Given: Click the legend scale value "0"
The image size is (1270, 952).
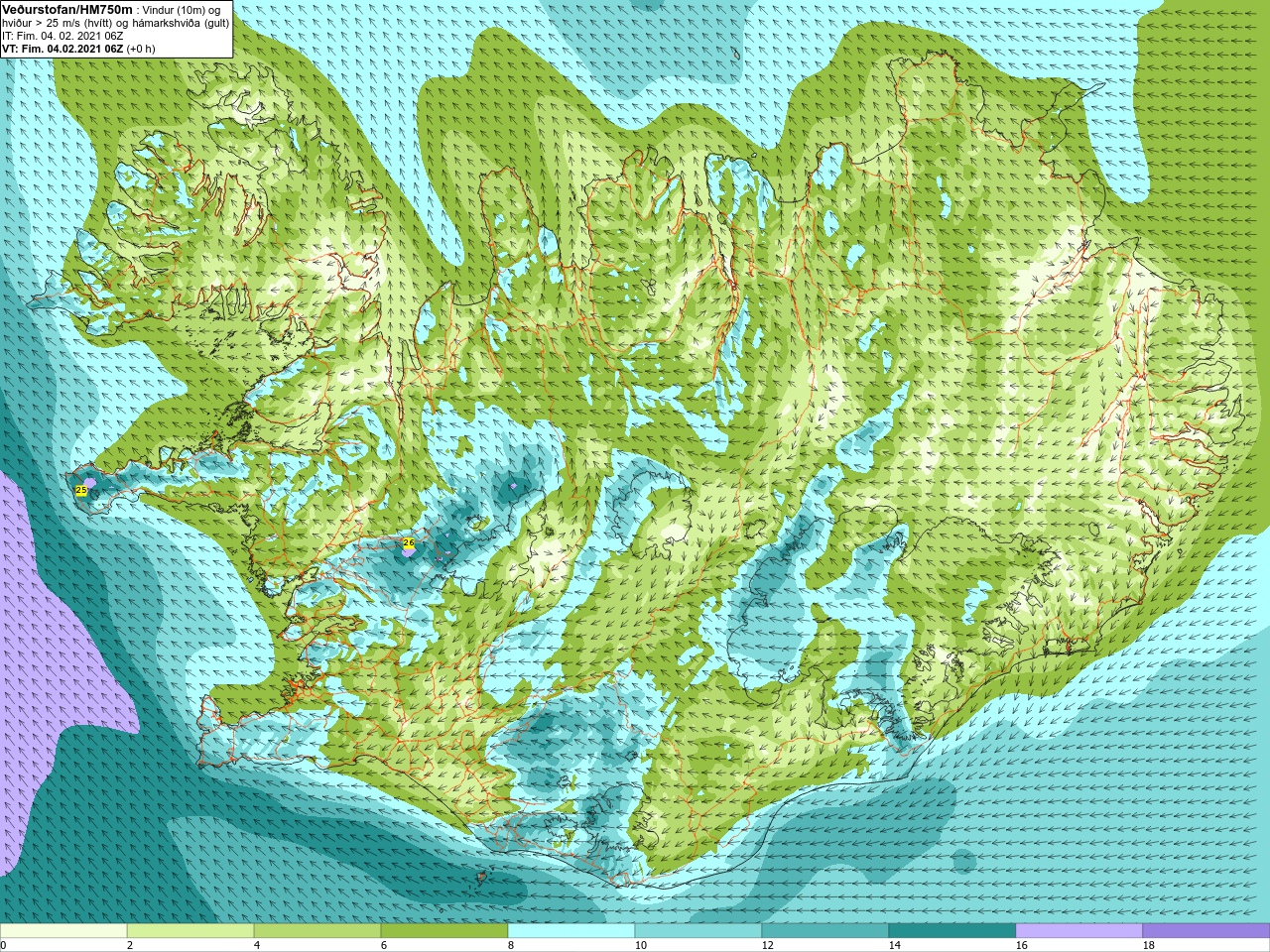Looking at the screenshot, I should click(x=3, y=945).
